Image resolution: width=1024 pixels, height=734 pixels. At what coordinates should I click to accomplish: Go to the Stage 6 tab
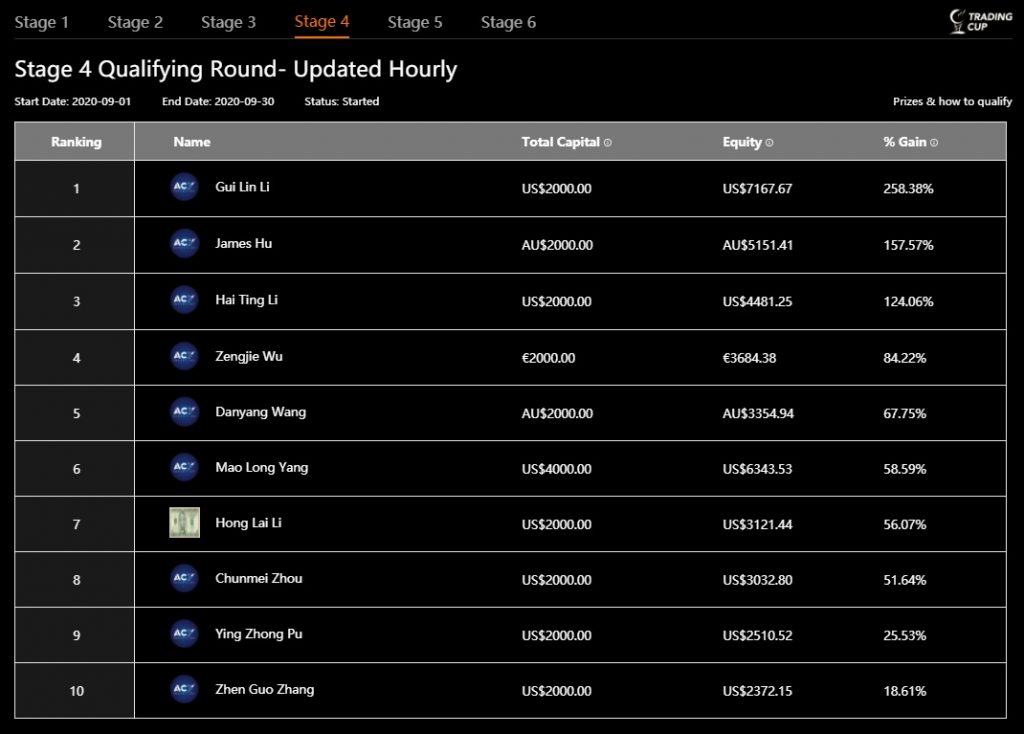[508, 22]
